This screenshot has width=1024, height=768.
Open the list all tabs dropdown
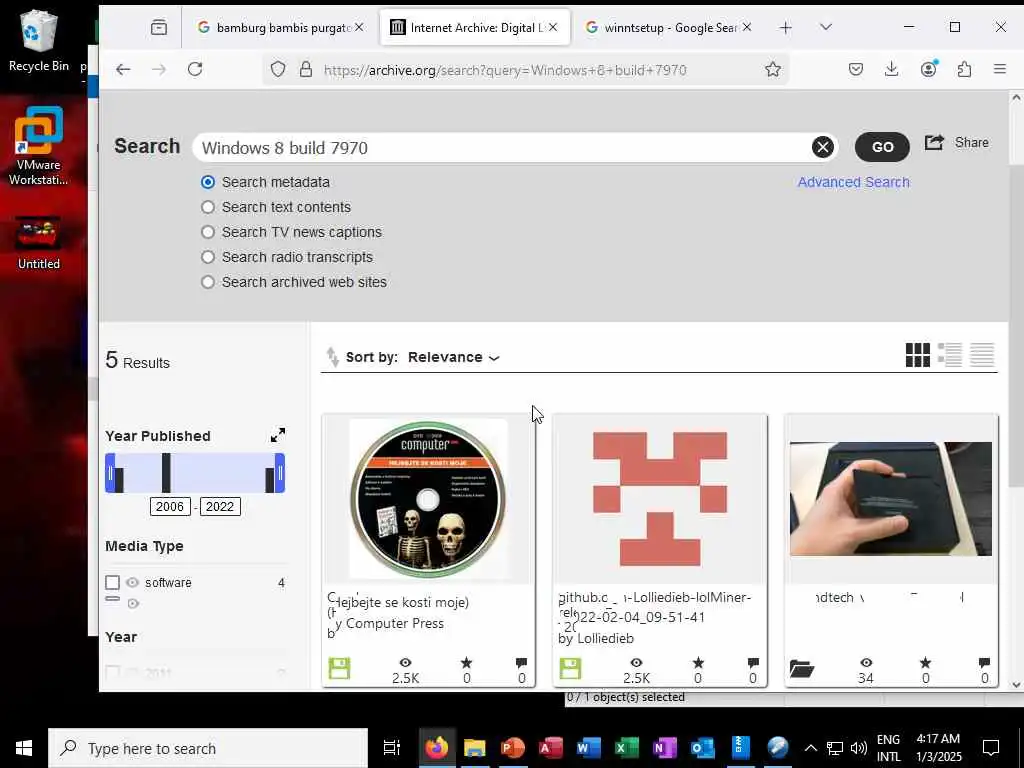click(825, 27)
